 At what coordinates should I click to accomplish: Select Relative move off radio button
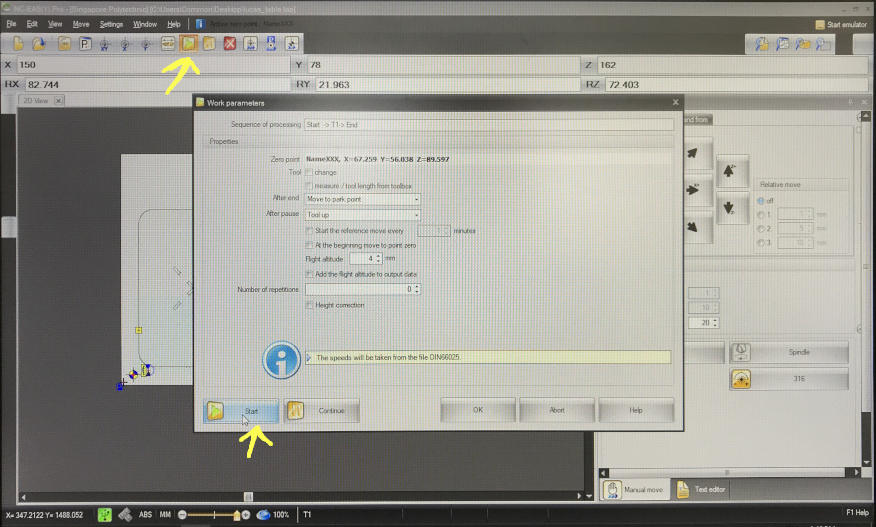(x=760, y=200)
